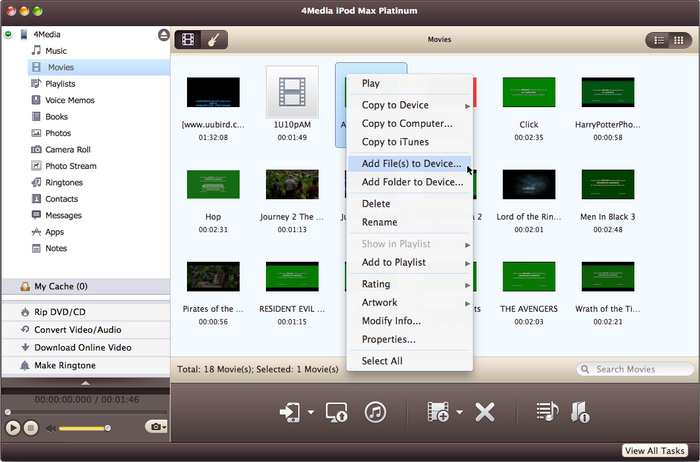This screenshot has height=462, width=700.
Task: Open Download Online Video in sidebar
Action: tap(84, 347)
